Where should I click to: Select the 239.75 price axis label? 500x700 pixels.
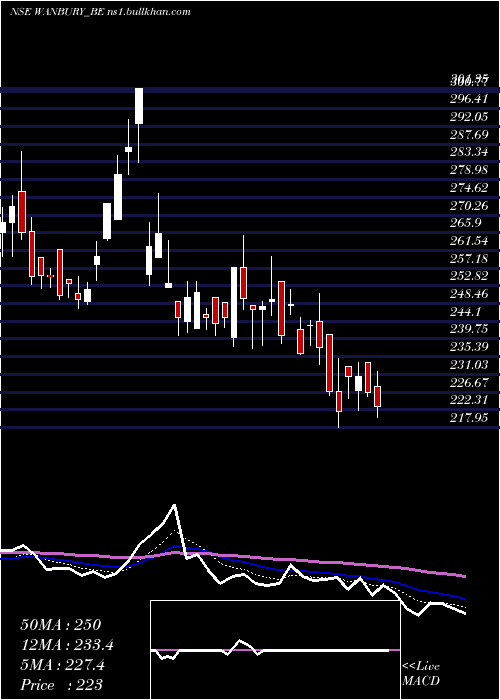pyautogui.click(x=468, y=329)
